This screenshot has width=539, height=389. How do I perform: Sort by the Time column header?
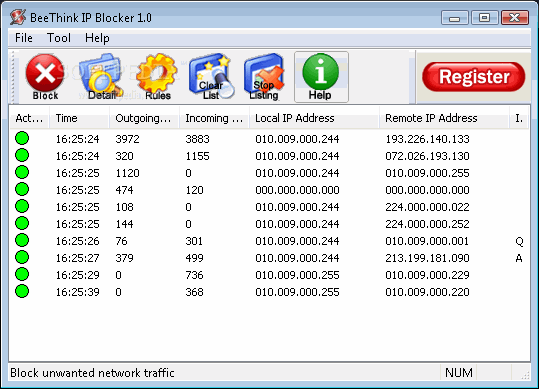pyautogui.click(x=79, y=118)
